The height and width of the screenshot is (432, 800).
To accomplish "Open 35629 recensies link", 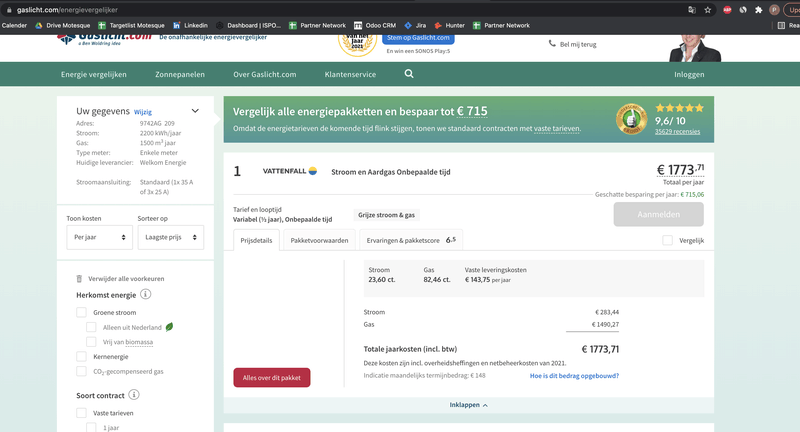I will tap(678, 132).
